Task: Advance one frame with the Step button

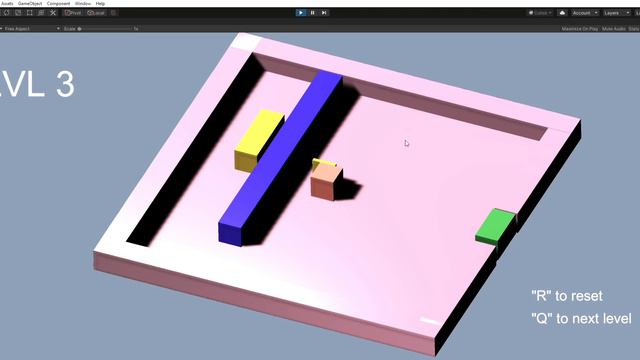Action: coord(324,13)
